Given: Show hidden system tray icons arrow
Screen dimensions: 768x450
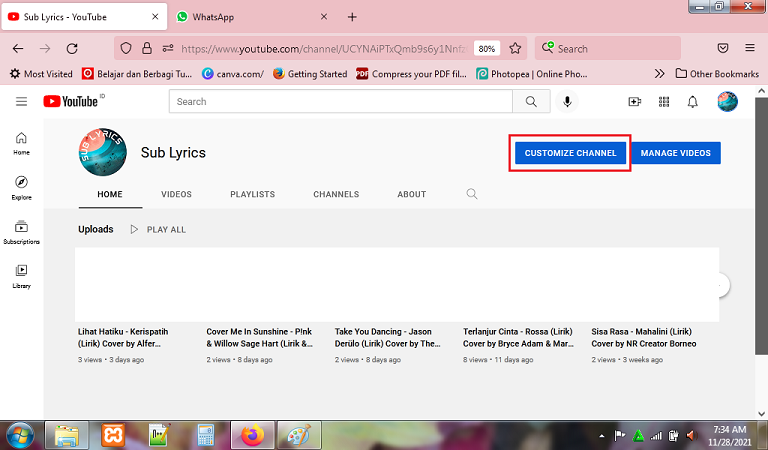Looking at the screenshot, I should 601,435.
